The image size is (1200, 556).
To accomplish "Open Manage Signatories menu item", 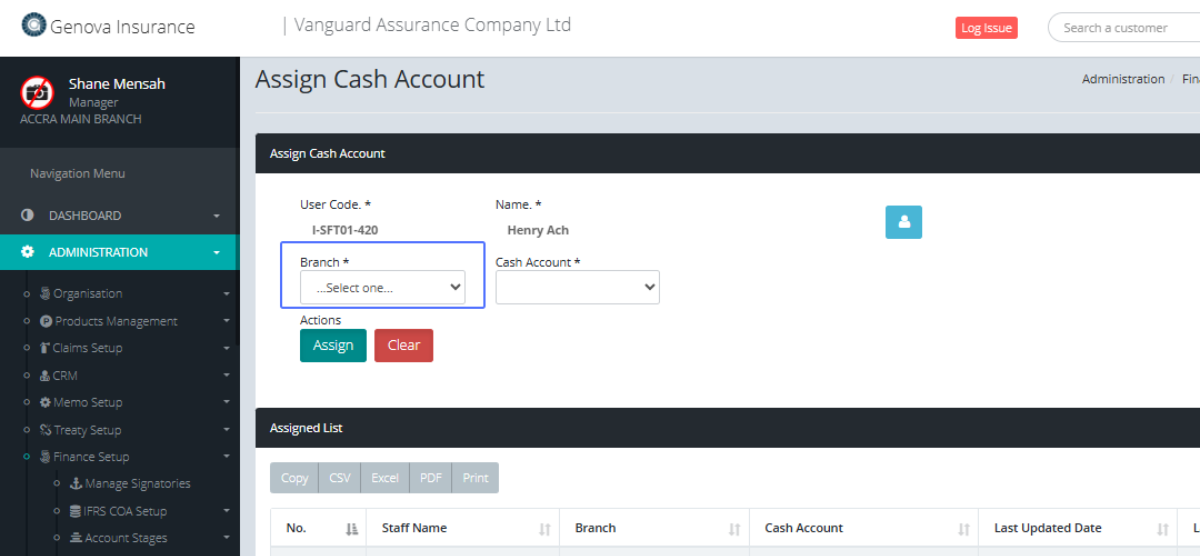I will 137,484.
